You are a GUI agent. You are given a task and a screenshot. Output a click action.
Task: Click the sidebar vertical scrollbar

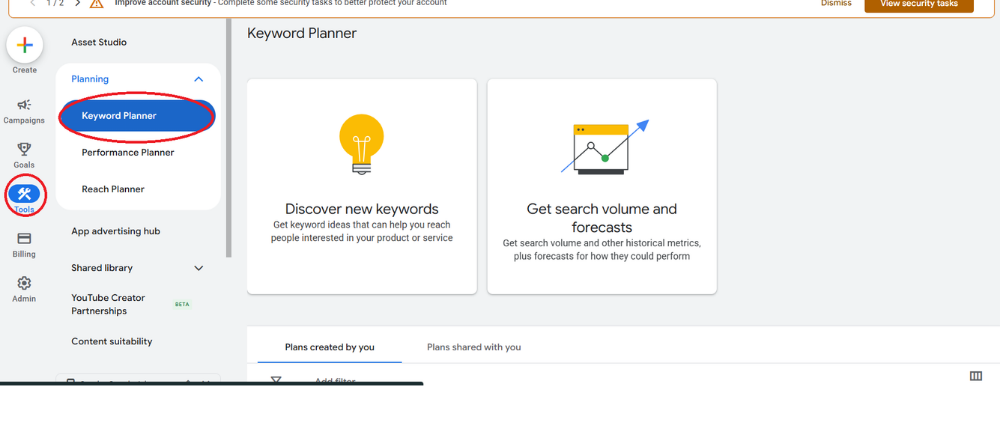click(229, 138)
